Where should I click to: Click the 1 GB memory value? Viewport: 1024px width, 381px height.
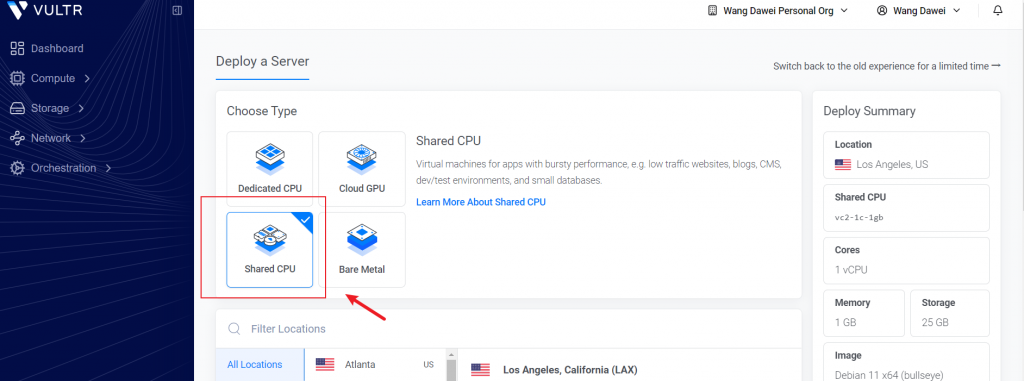(845, 323)
